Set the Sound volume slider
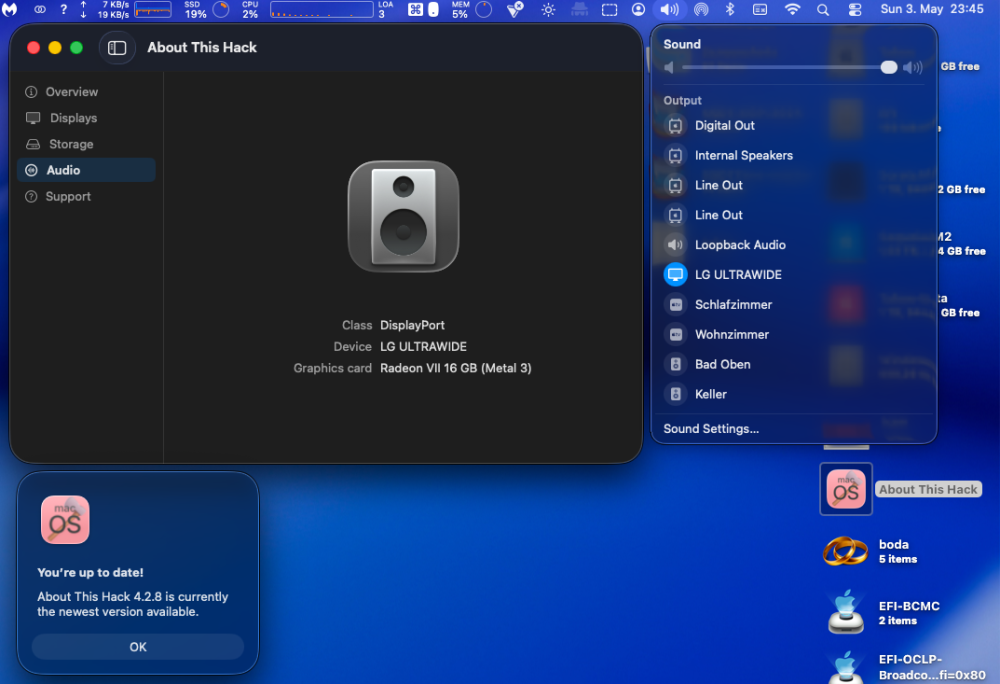 pos(790,67)
